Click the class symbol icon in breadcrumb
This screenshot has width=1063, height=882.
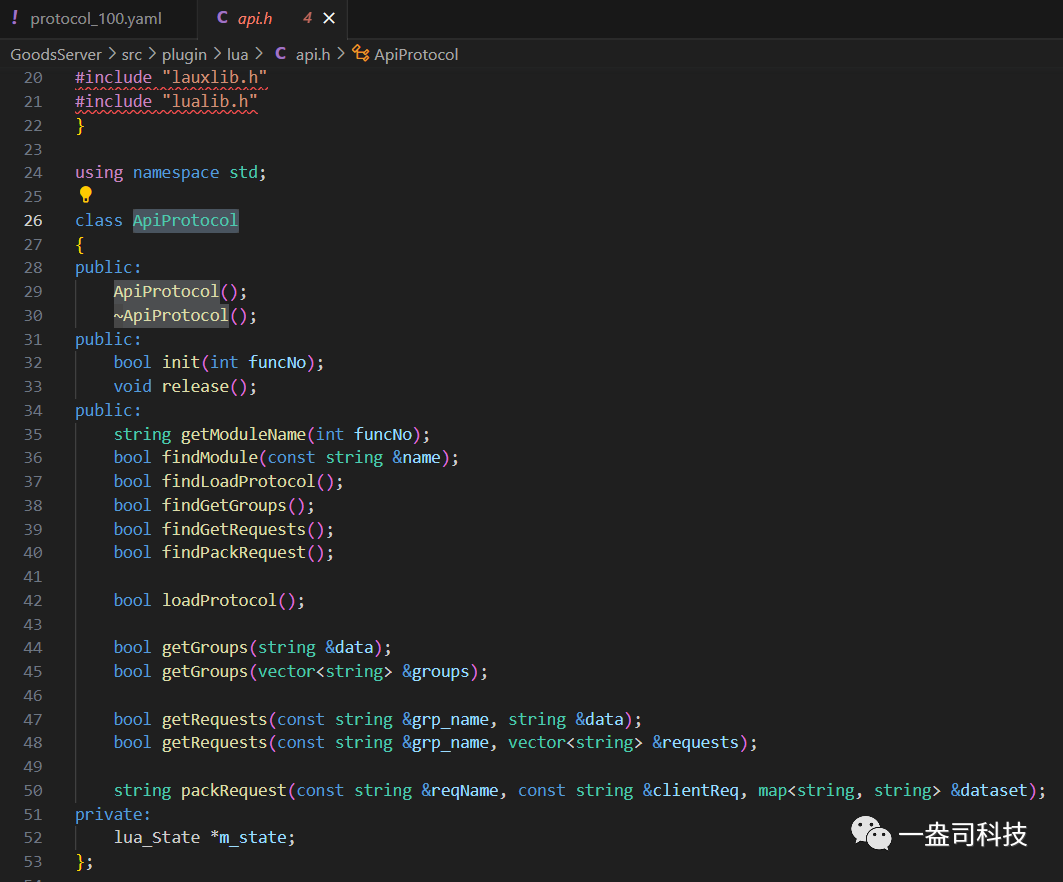pyautogui.click(x=361, y=54)
